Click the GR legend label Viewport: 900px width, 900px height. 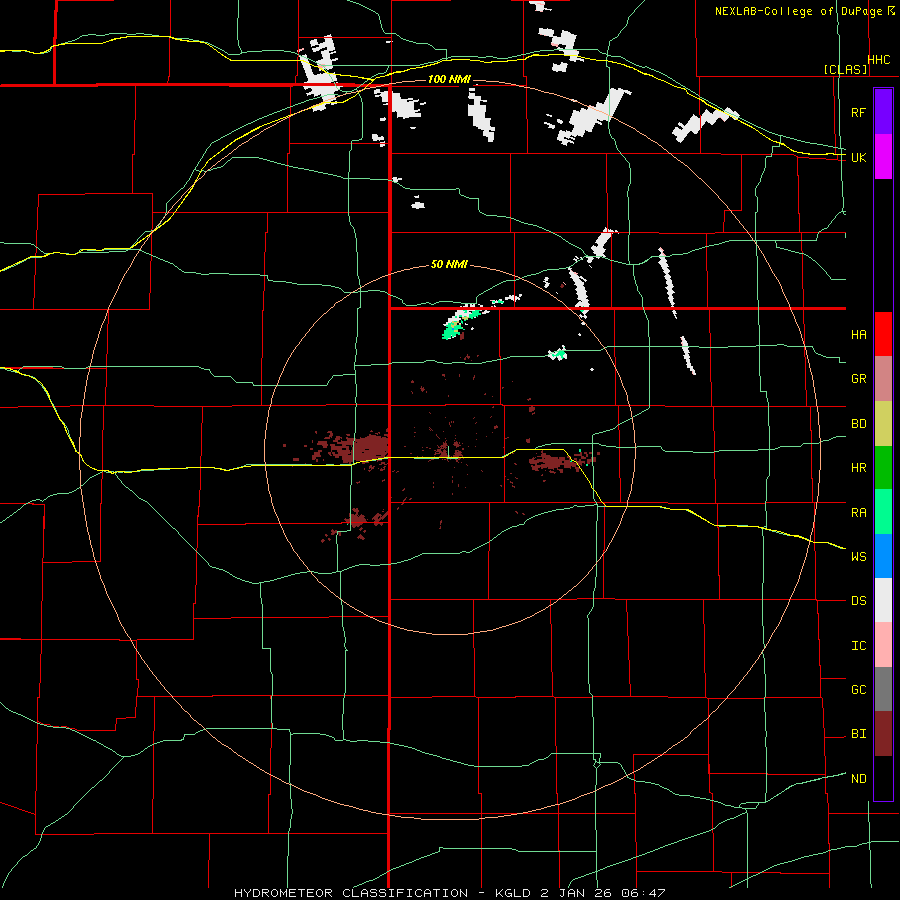point(858,379)
